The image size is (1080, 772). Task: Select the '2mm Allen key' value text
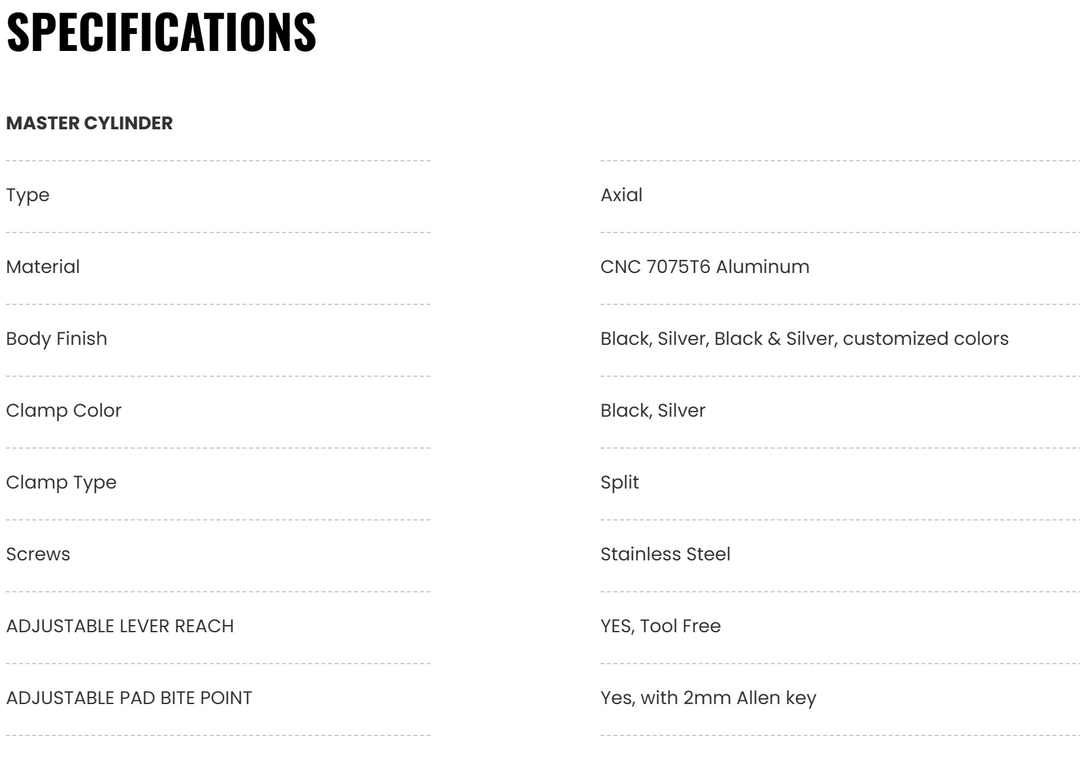[750, 698]
